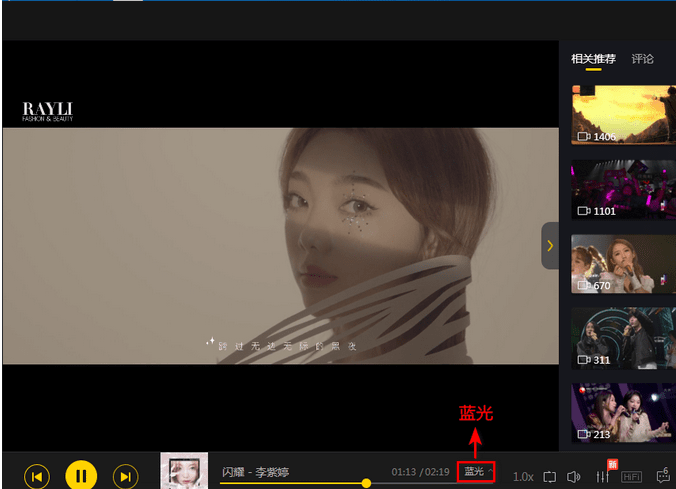Change the 1.0x playback speed

[523, 477]
